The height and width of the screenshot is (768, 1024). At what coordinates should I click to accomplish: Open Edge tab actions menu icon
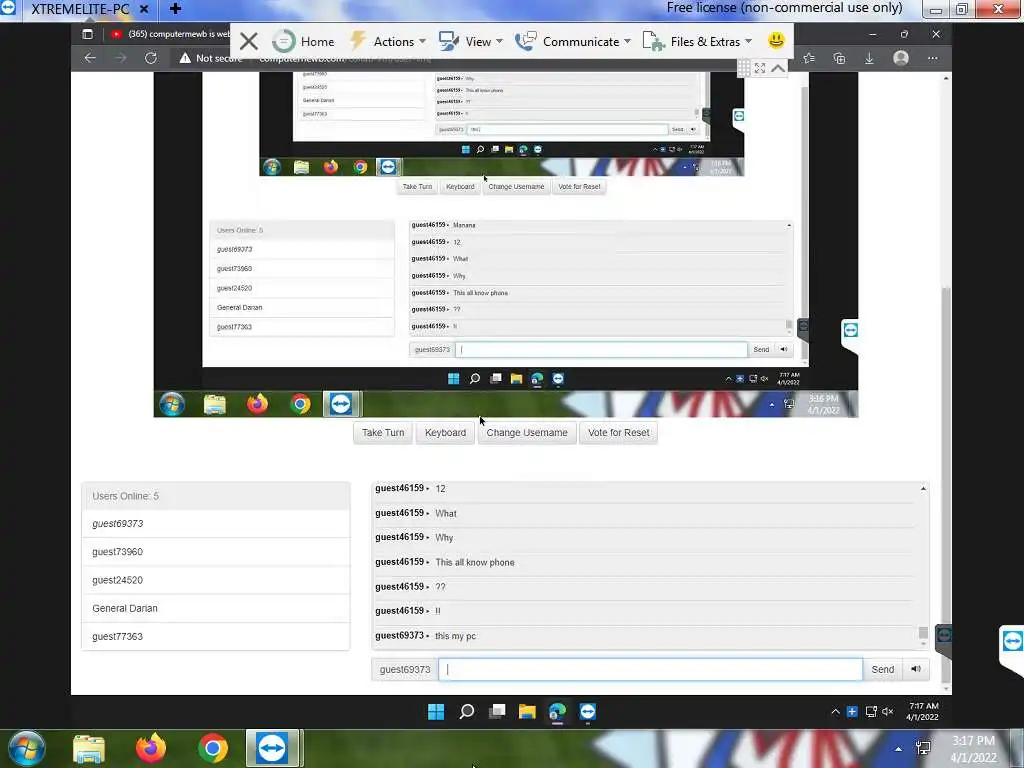click(88, 34)
